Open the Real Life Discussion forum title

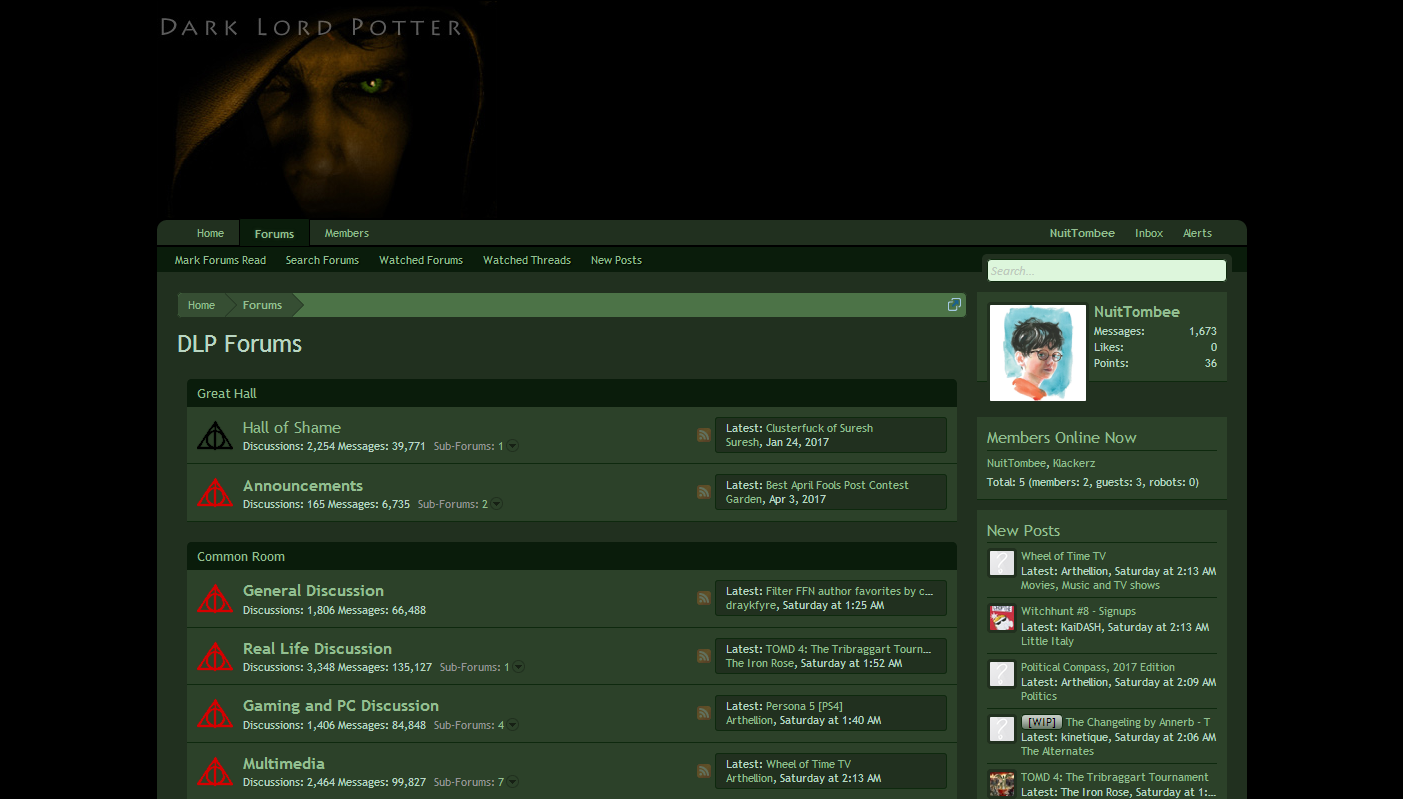[x=317, y=648]
